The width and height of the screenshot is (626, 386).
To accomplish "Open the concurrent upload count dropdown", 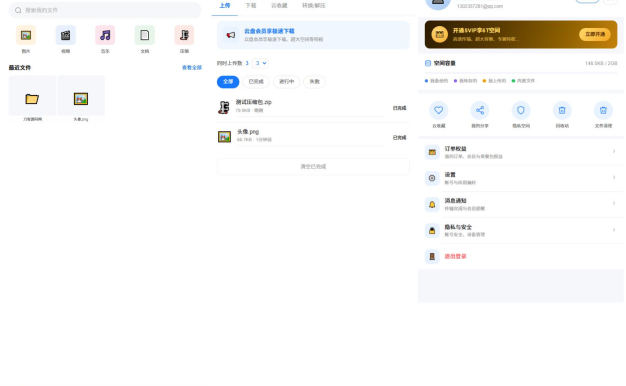I will pos(260,63).
